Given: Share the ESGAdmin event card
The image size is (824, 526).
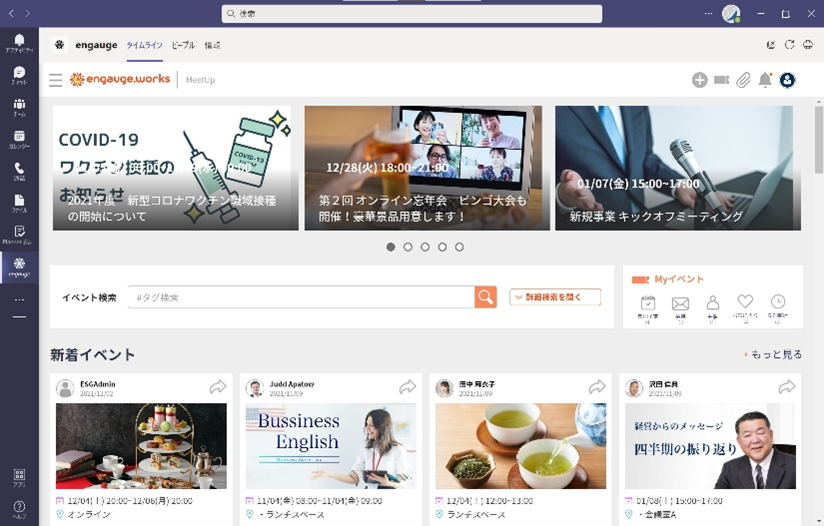Looking at the screenshot, I should [x=218, y=388].
